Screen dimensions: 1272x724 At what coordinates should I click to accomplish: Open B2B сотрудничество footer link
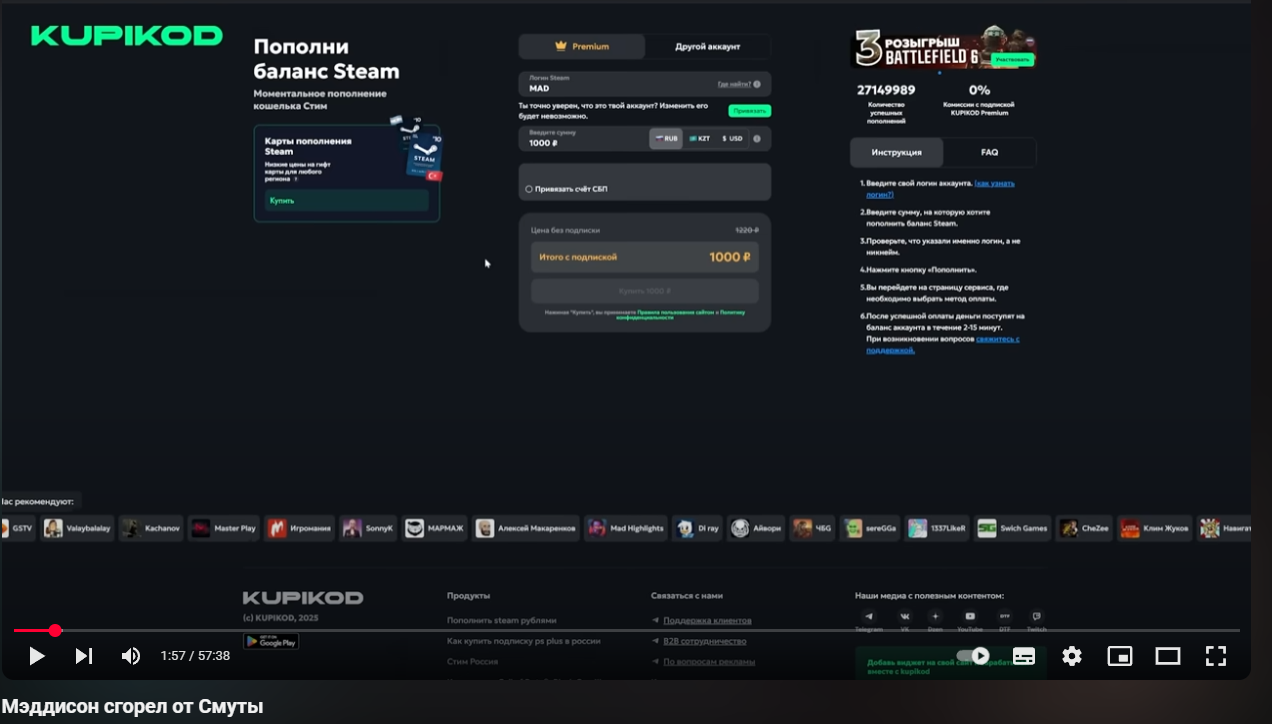coord(704,641)
